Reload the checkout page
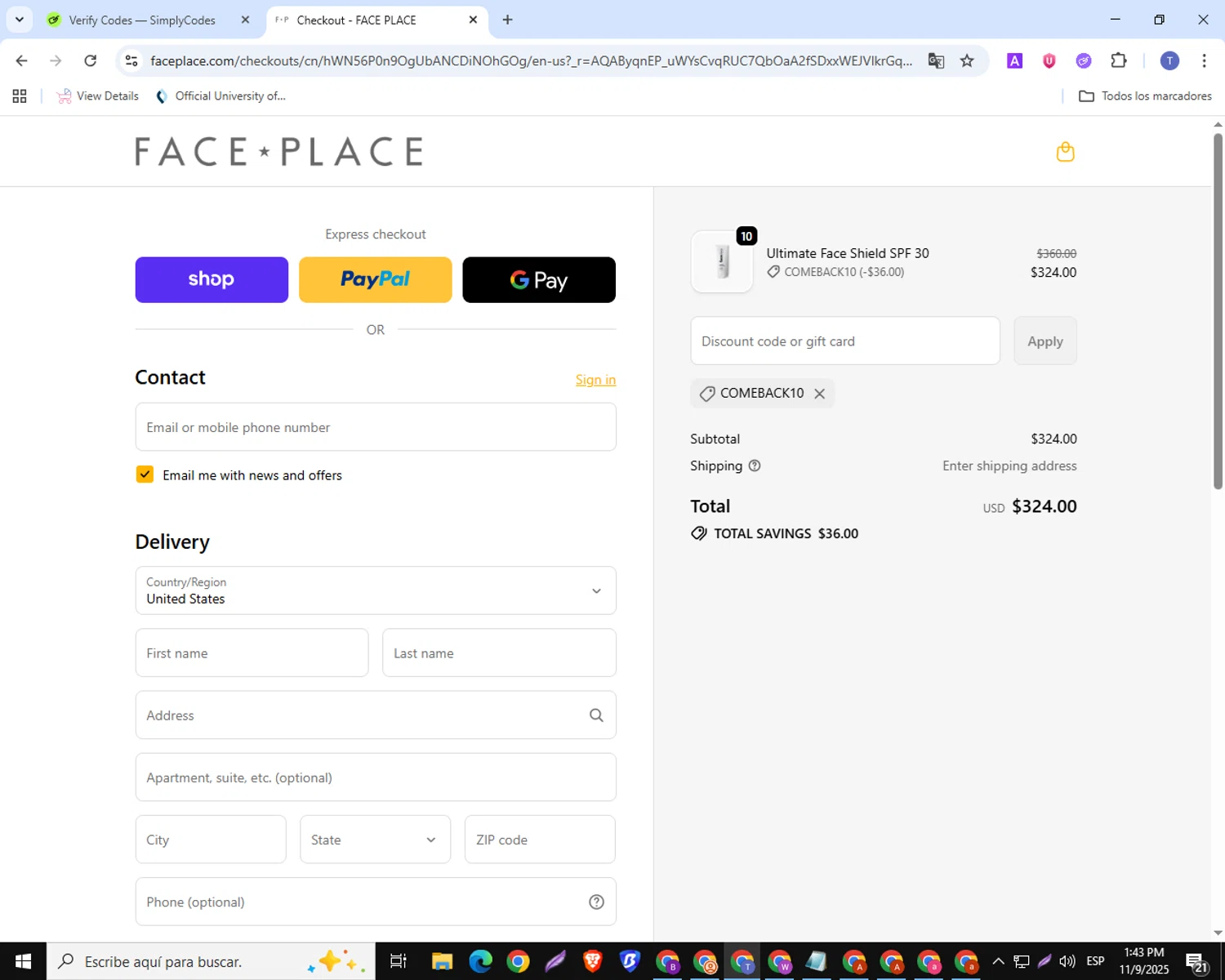 click(91, 60)
